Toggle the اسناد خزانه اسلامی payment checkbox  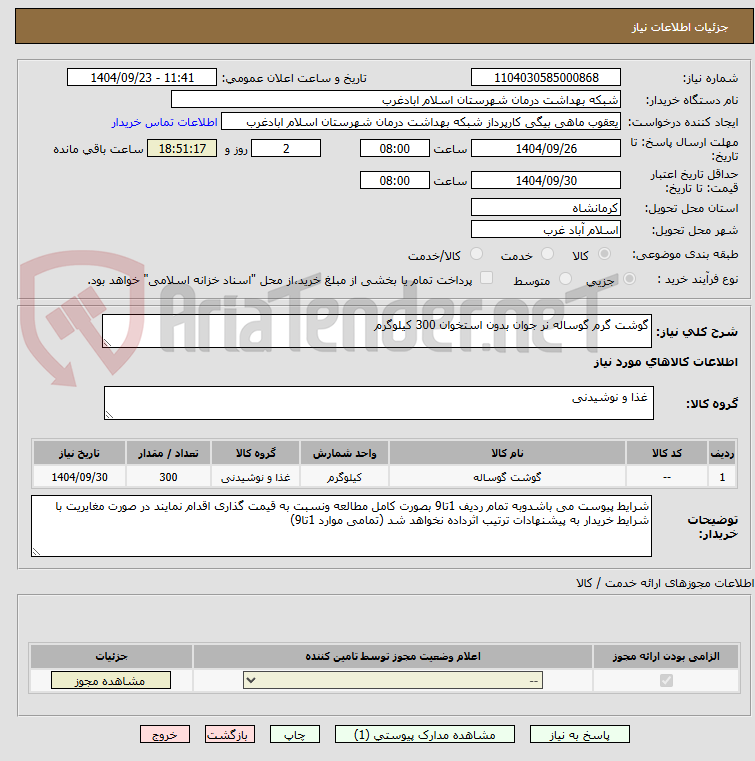pos(486,278)
